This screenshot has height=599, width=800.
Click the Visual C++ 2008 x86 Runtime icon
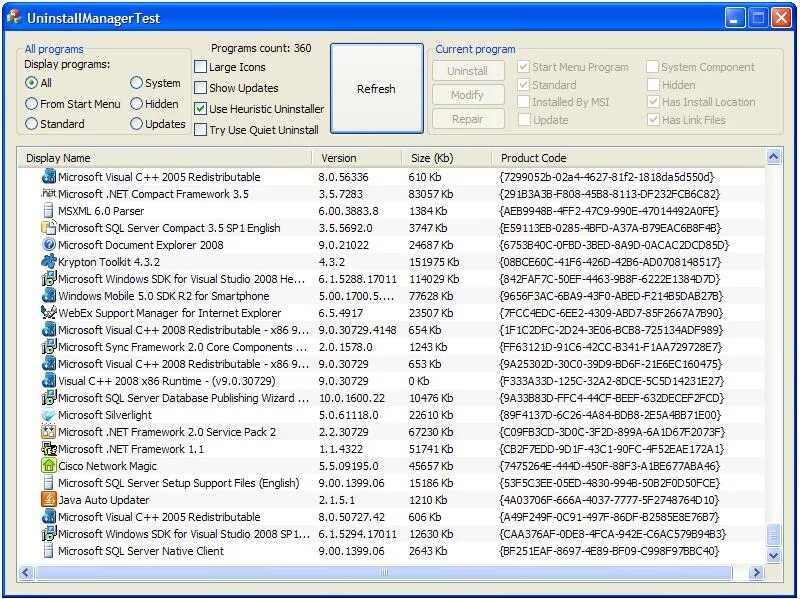pos(48,381)
